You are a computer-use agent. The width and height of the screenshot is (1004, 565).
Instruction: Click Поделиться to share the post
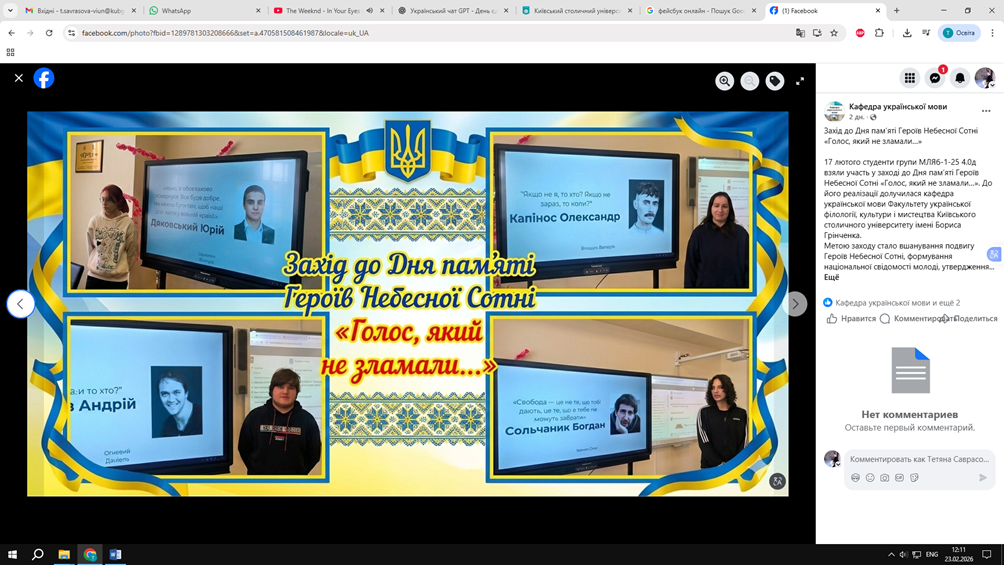tap(970, 318)
